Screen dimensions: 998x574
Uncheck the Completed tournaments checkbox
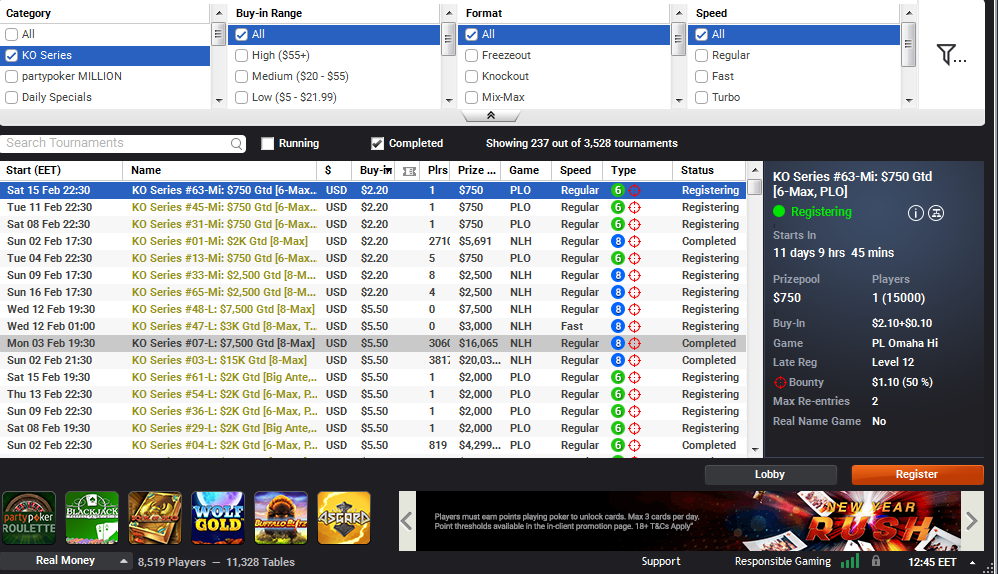[x=377, y=144]
